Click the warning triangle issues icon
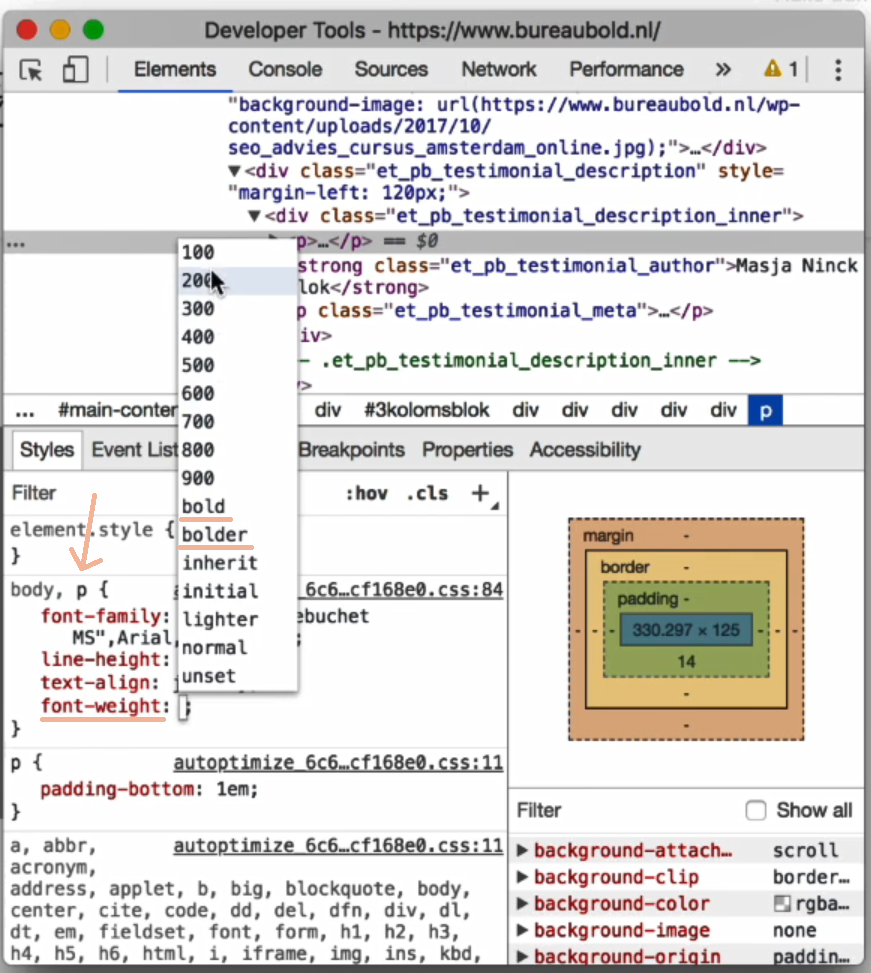The height and width of the screenshot is (973, 871). (773, 70)
